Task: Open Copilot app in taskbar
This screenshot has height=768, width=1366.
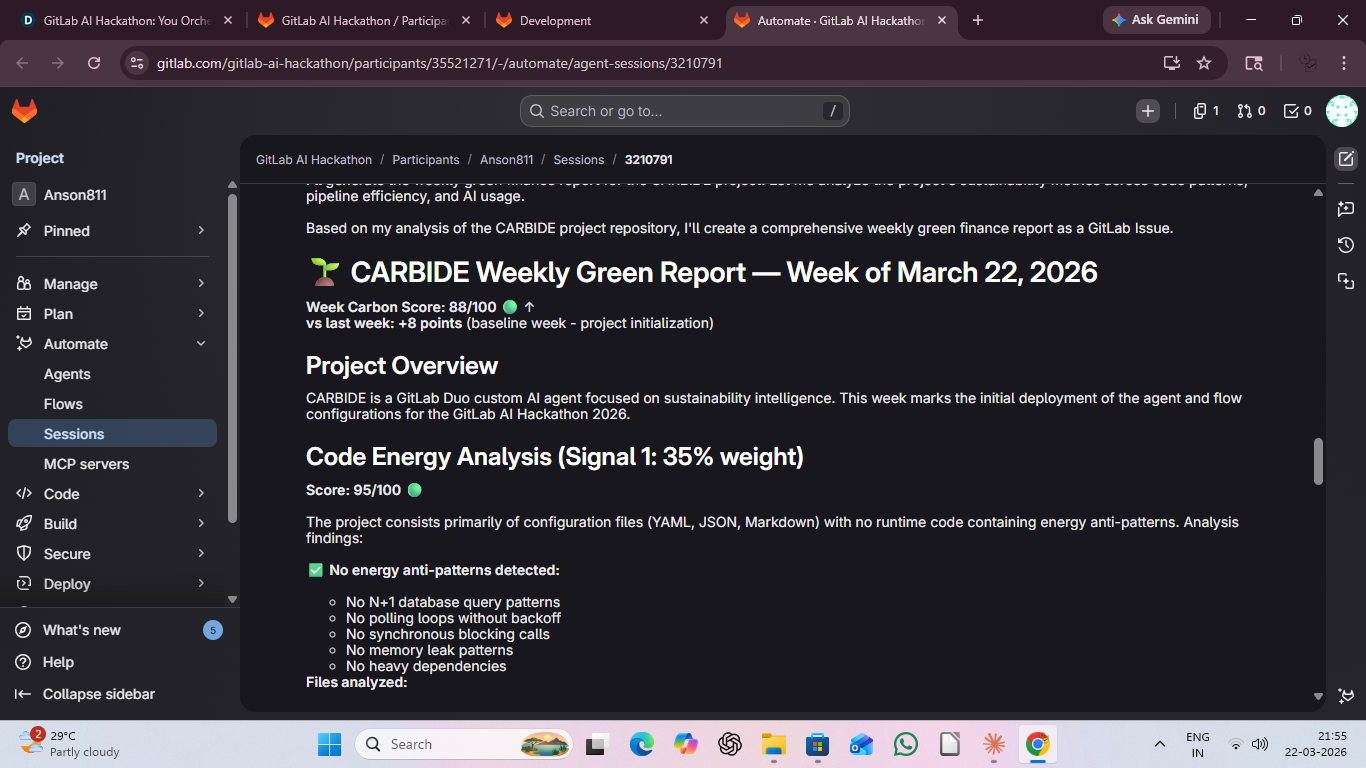Action: (686, 744)
